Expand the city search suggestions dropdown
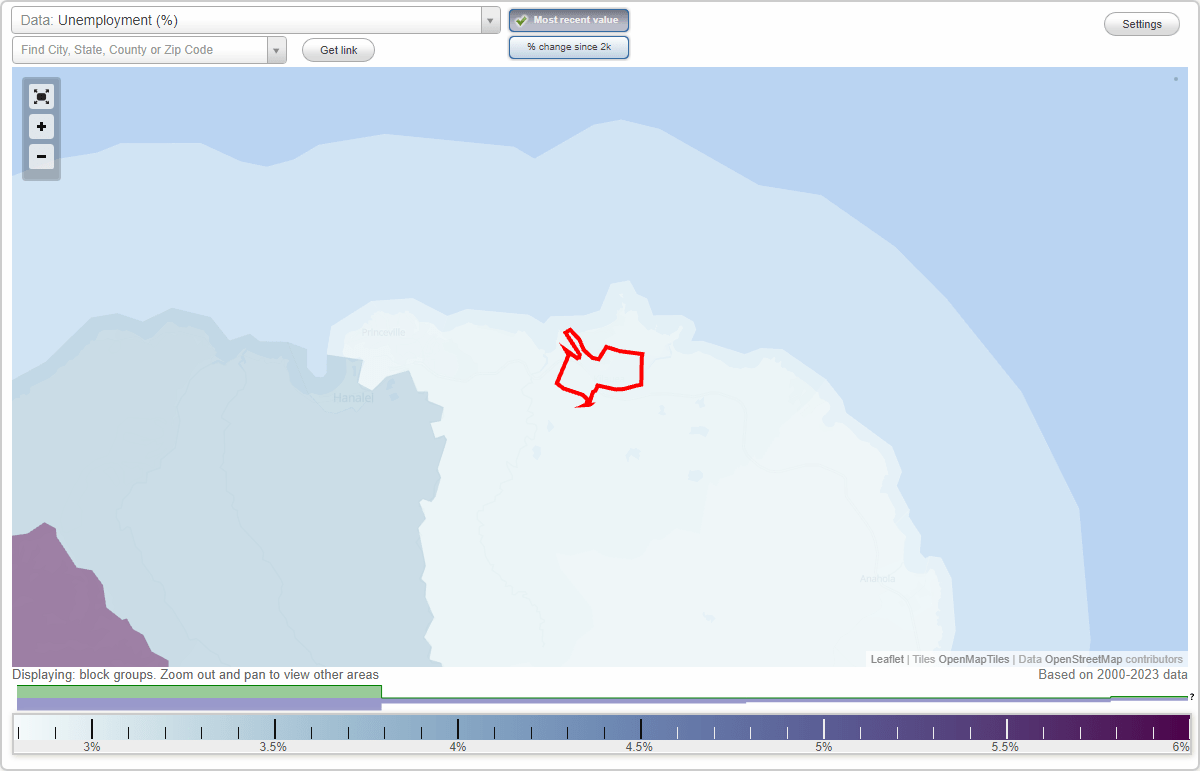 (x=277, y=49)
